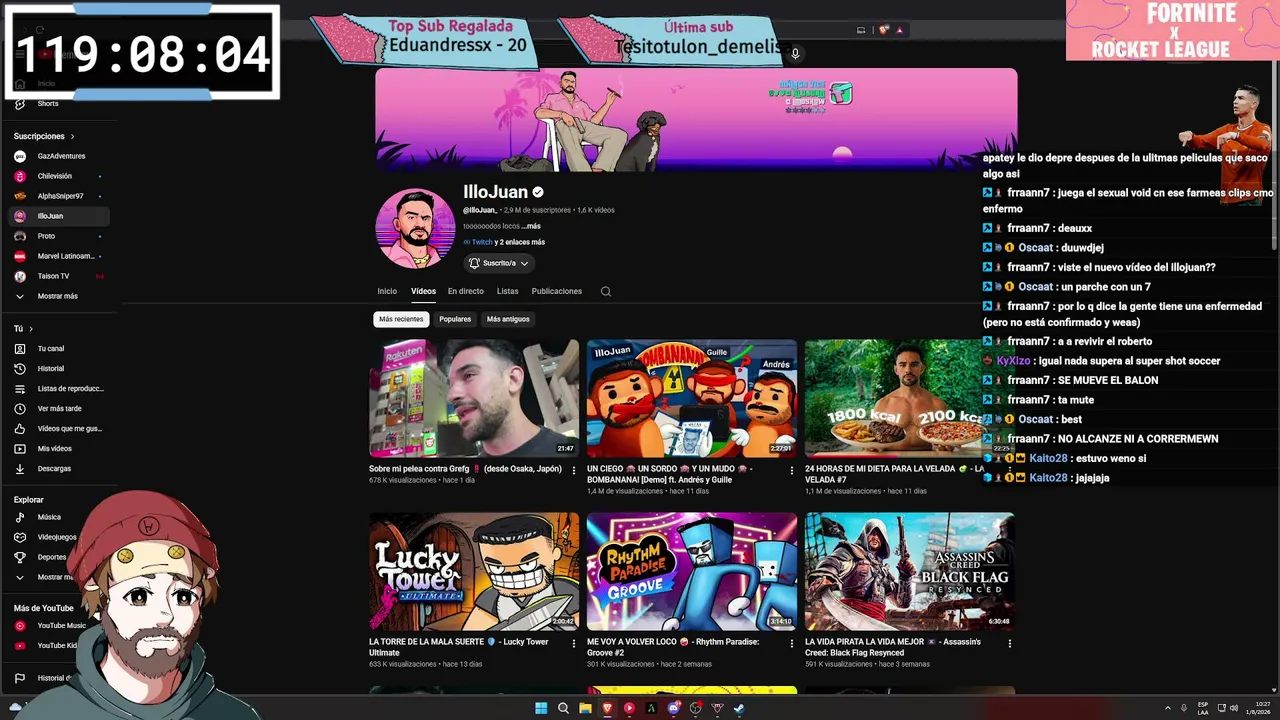Viewport: 1280px width, 720px height.
Task: Open 'LA TORRE DE LA MALA SUERTE' title
Action: pyautogui.click(x=459, y=647)
